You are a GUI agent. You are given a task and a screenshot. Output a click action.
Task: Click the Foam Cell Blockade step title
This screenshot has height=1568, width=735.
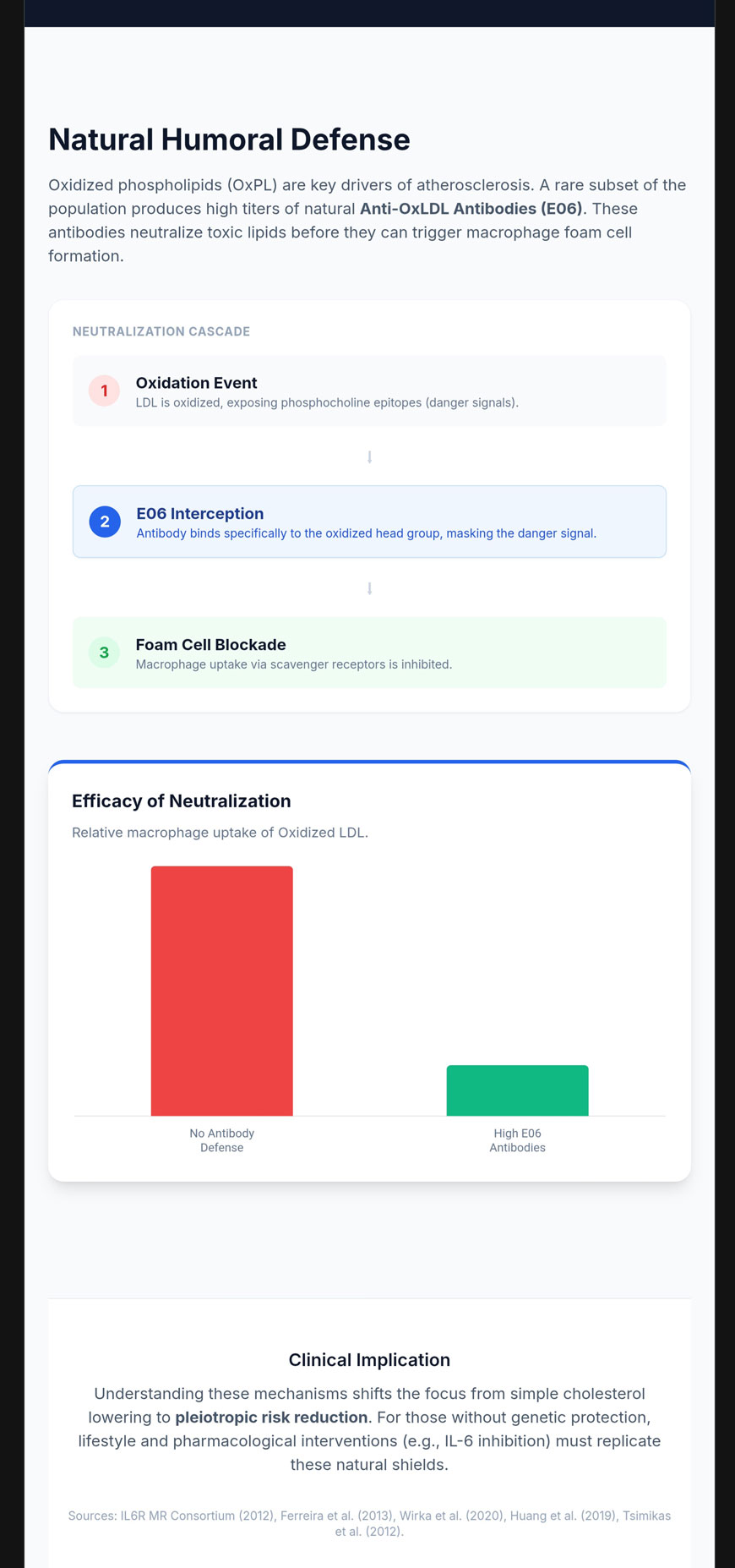[210, 644]
